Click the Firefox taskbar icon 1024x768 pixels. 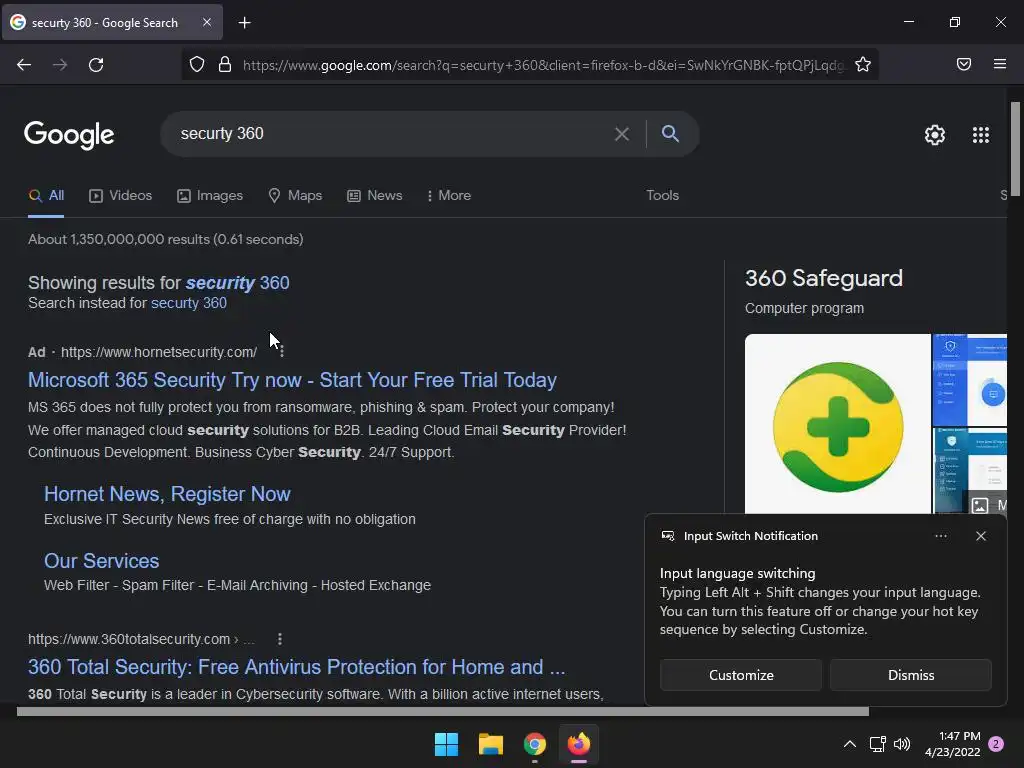(x=579, y=744)
